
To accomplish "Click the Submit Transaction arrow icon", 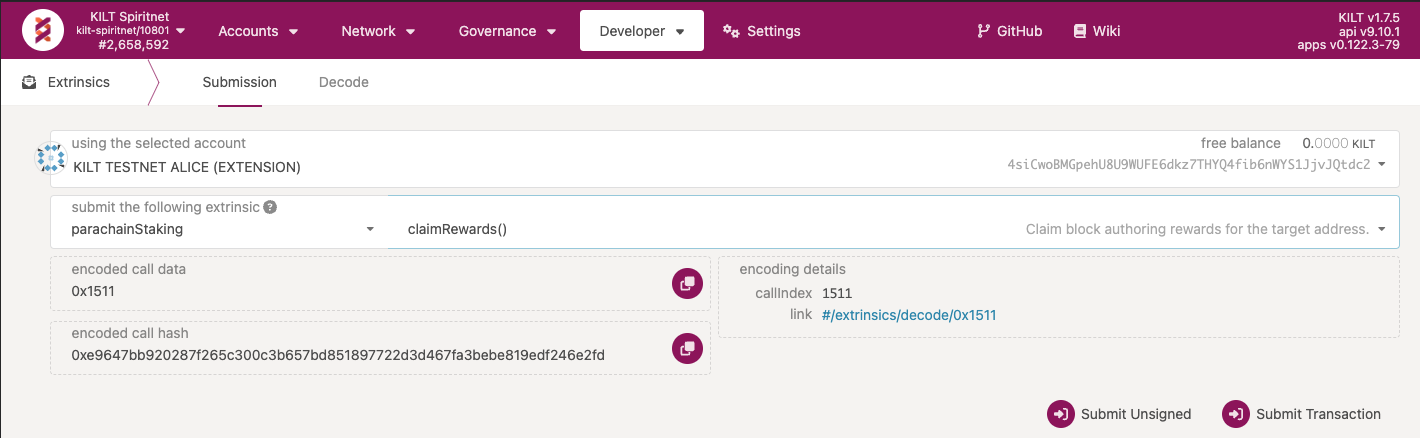I will click(1236, 414).
